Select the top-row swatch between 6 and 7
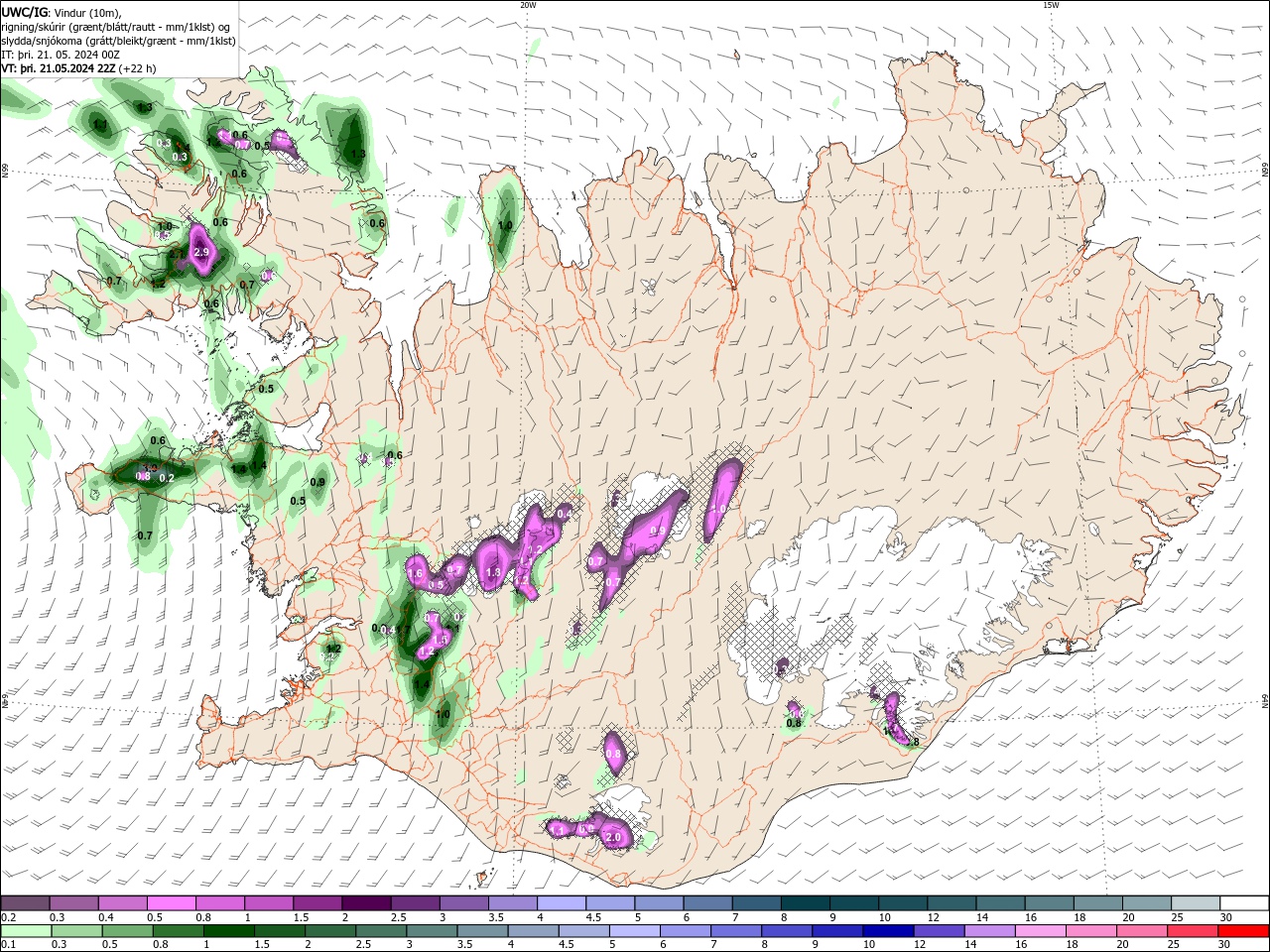 click(707, 903)
